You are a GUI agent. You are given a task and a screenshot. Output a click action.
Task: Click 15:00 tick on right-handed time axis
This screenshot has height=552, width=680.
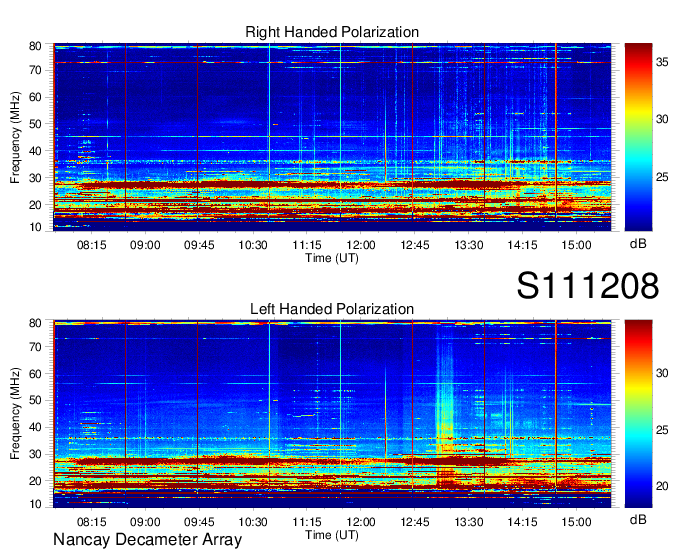pyautogui.click(x=576, y=245)
